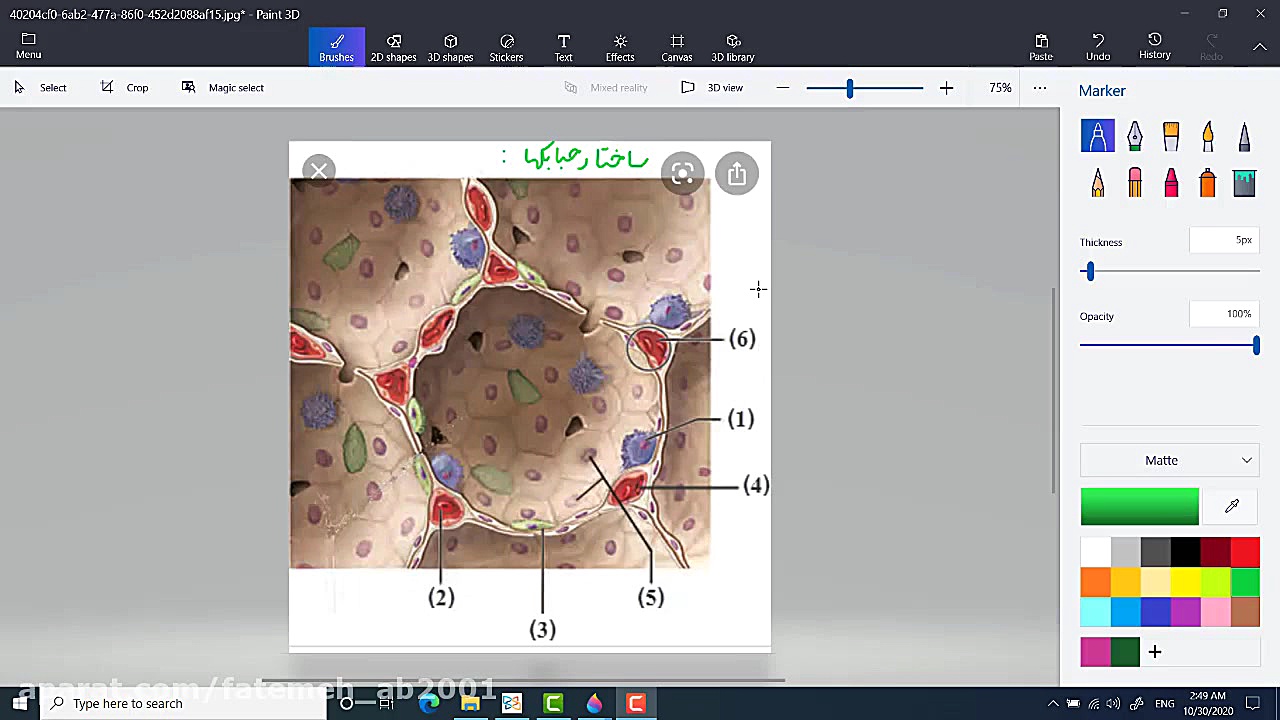Click the Thickness value field
1280x720 pixels.
point(1224,241)
